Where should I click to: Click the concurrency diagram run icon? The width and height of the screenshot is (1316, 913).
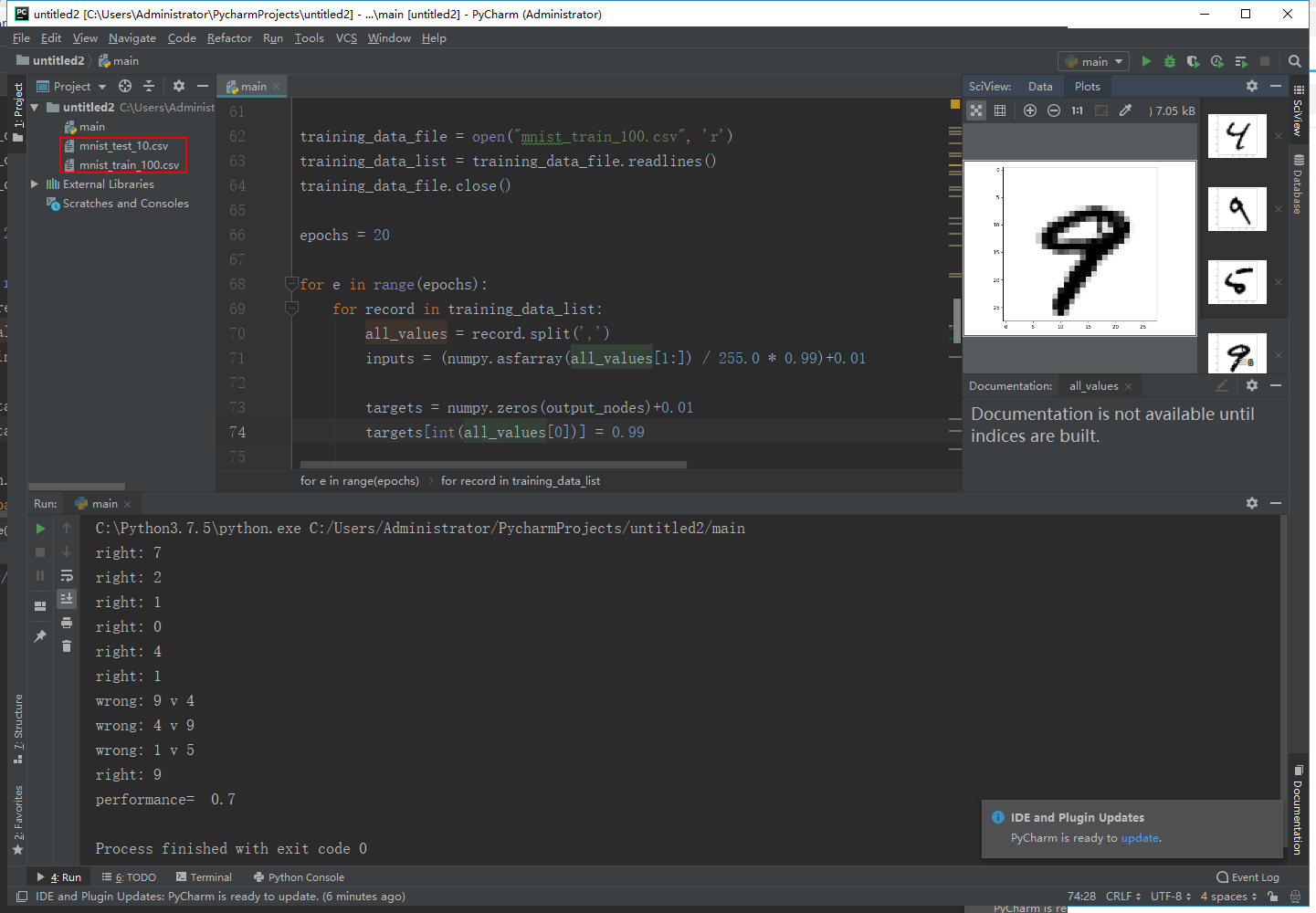tap(1241, 61)
